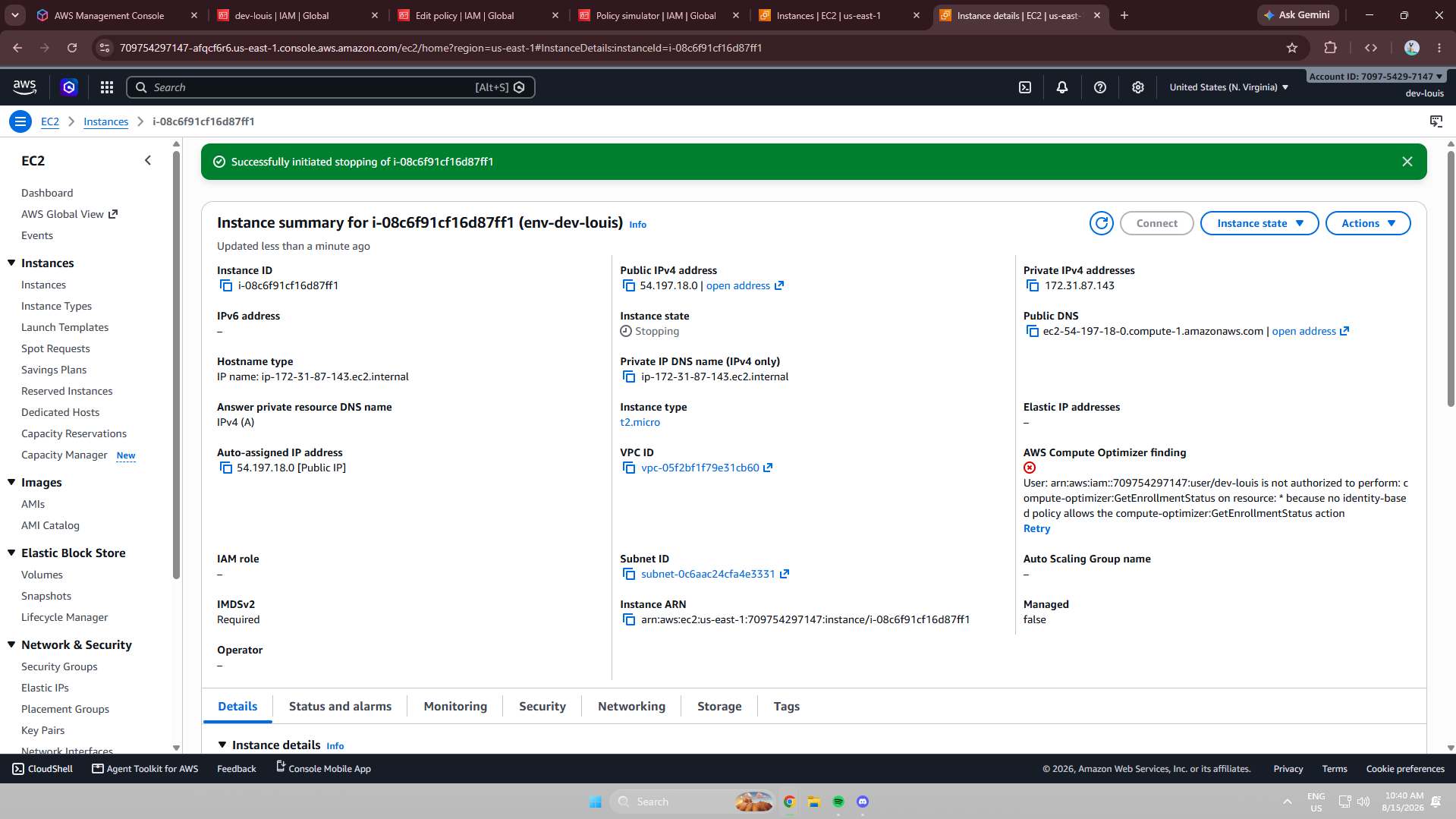The image size is (1456, 819).
Task: Dismiss the green stopping success banner
Action: (1407, 162)
